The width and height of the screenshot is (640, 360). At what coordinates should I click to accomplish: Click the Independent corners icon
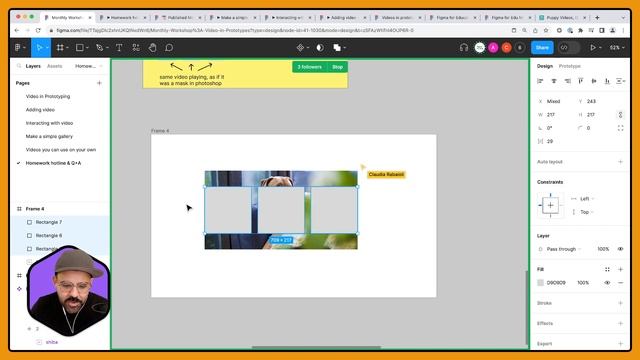coord(620,128)
